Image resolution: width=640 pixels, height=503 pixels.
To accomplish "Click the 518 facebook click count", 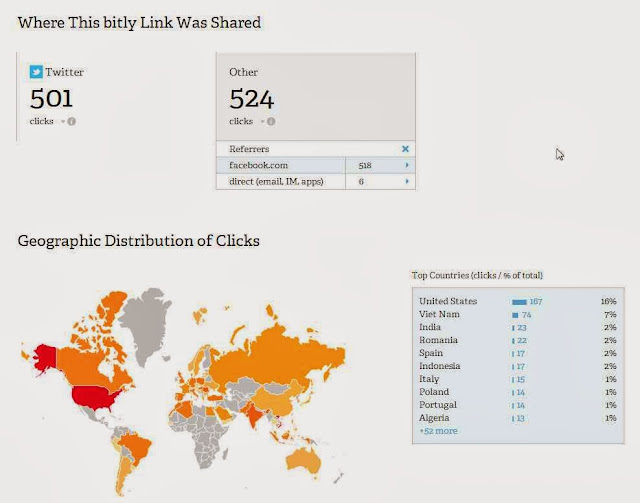I will pyautogui.click(x=365, y=165).
